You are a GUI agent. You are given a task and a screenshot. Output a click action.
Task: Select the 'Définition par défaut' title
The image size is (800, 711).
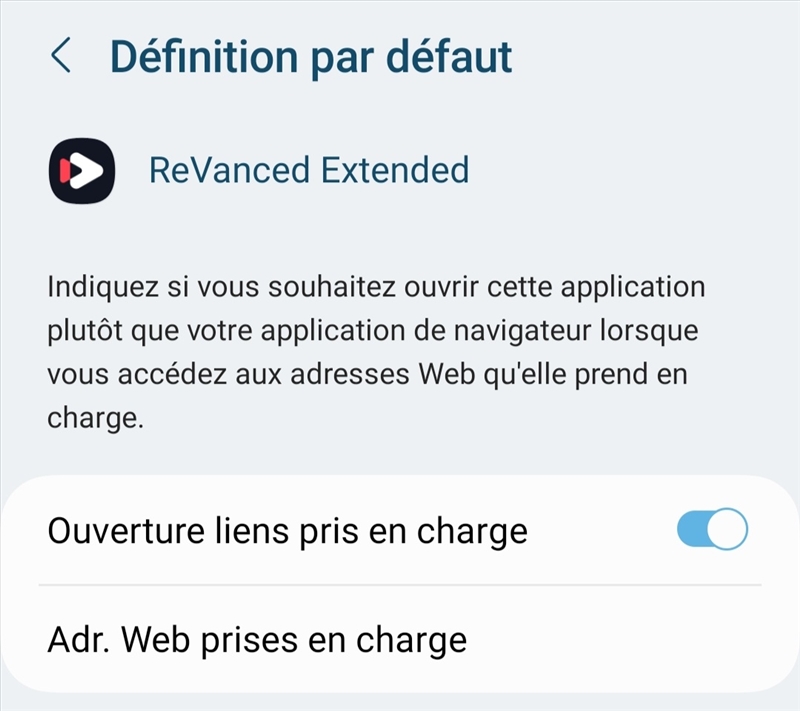[x=312, y=55]
